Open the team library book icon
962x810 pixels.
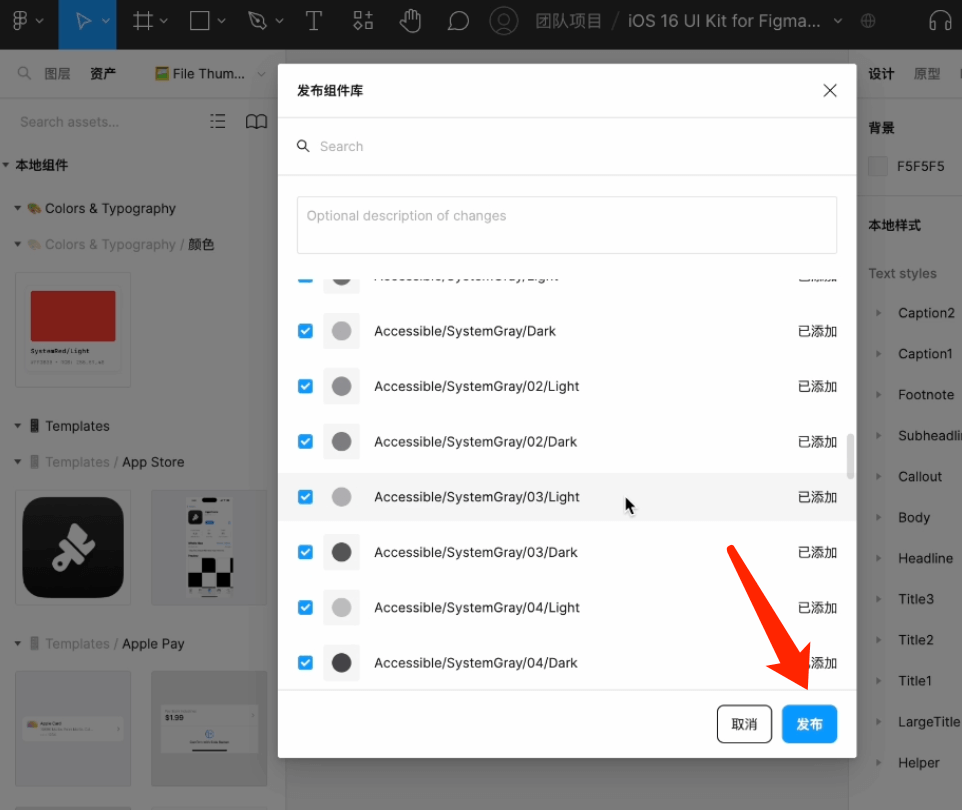[x=256, y=122]
